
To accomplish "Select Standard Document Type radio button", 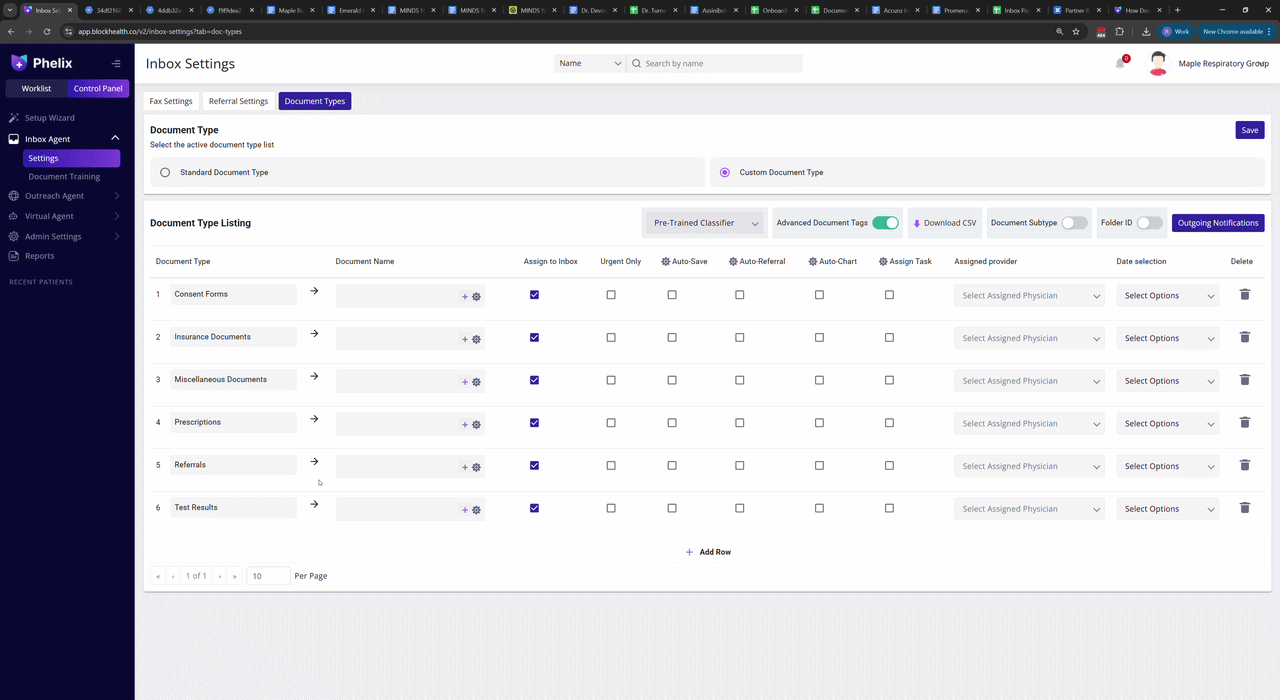I will 165,172.
